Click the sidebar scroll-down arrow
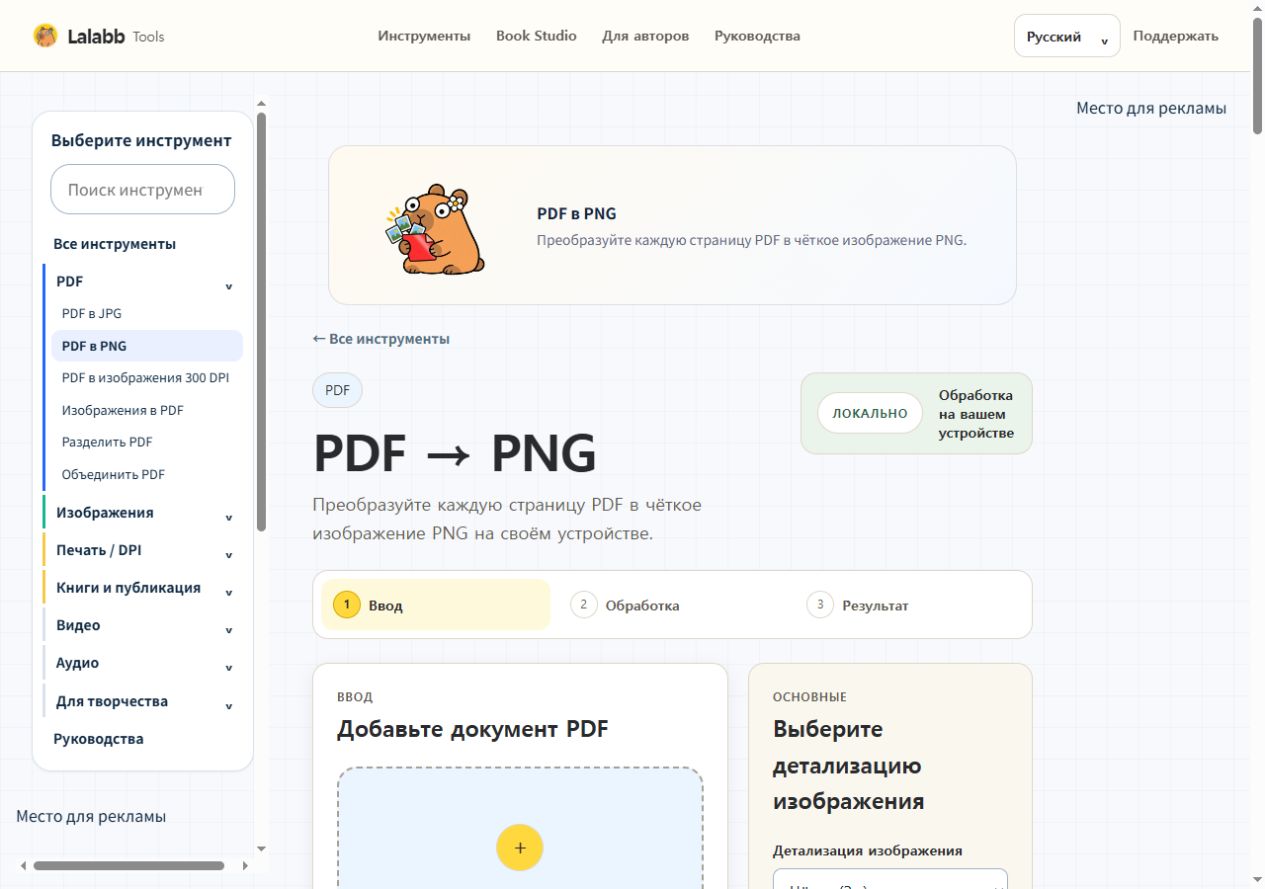 261,850
